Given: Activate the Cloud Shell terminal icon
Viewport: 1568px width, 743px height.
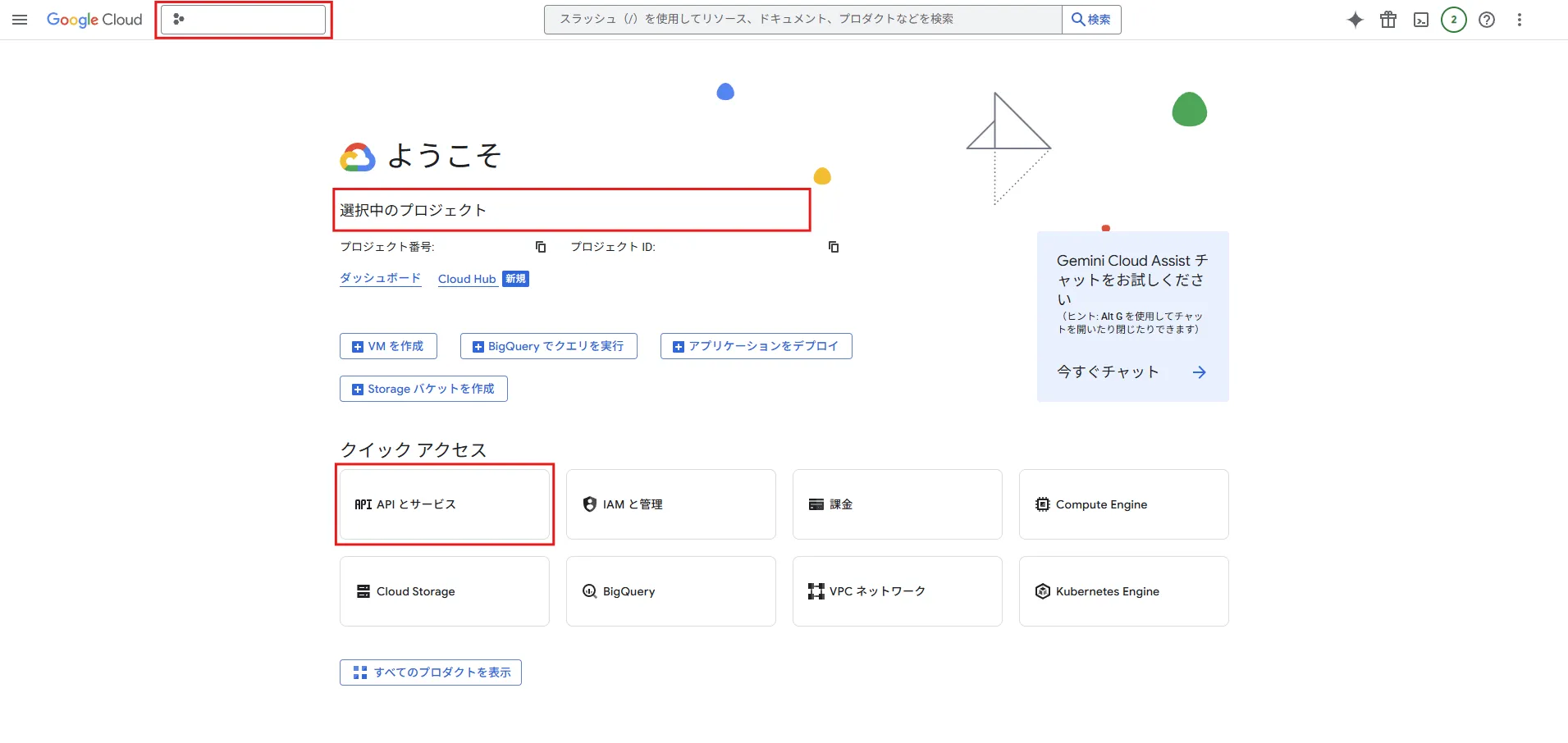Looking at the screenshot, I should pyautogui.click(x=1421, y=20).
